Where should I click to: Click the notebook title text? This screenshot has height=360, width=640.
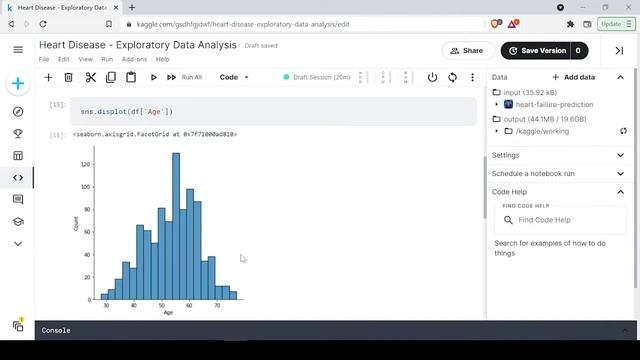tap(138, 45)
